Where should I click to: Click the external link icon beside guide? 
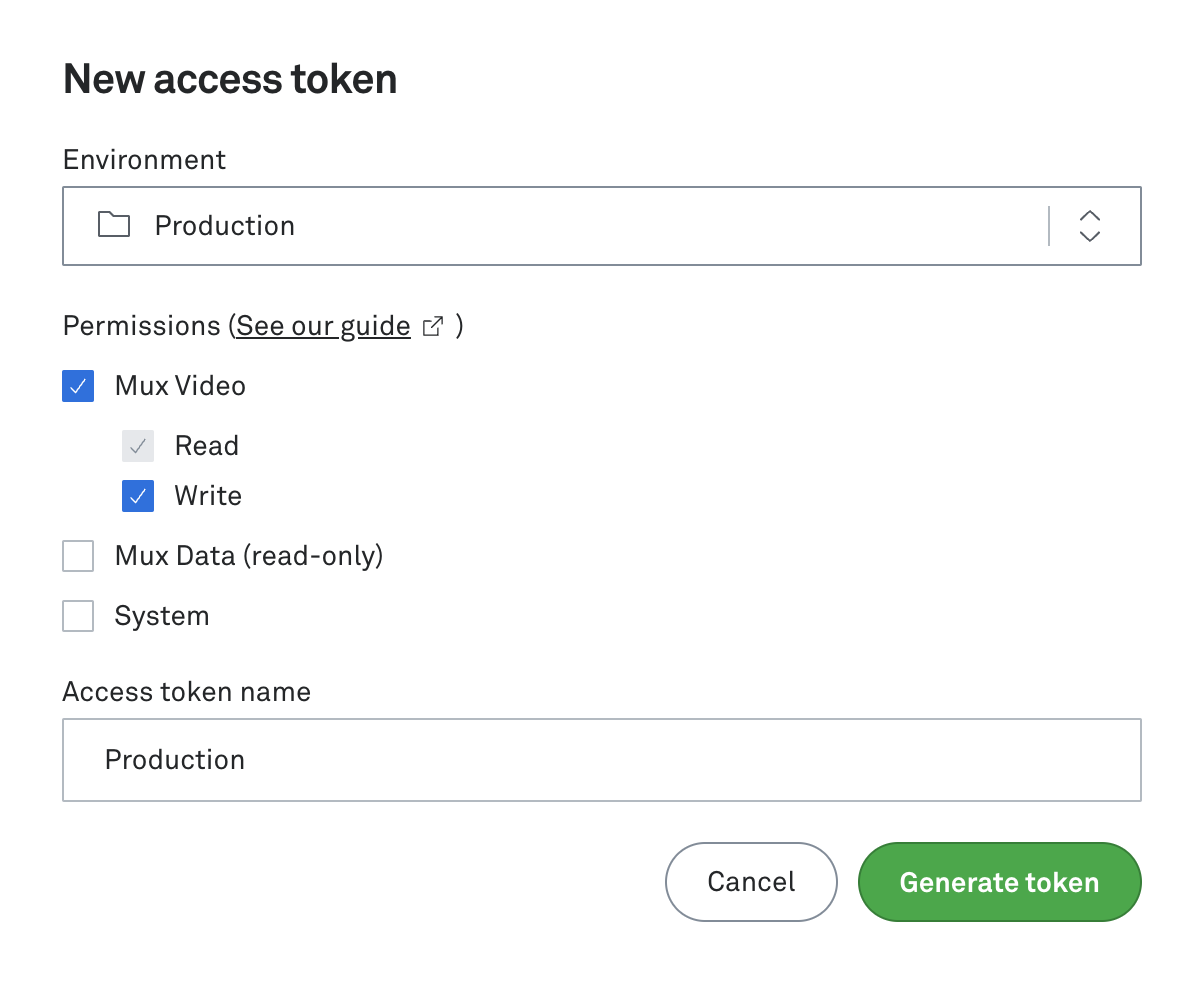coord(433,327)
